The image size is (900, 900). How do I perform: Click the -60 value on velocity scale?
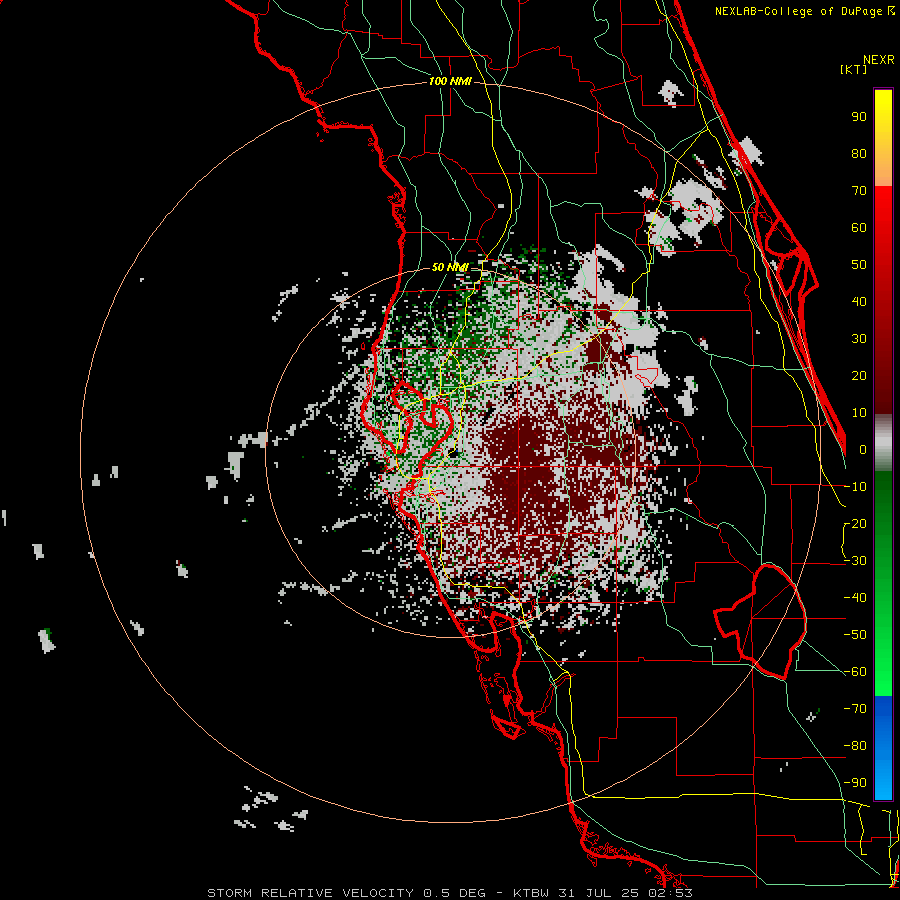(x=855, y=672)
